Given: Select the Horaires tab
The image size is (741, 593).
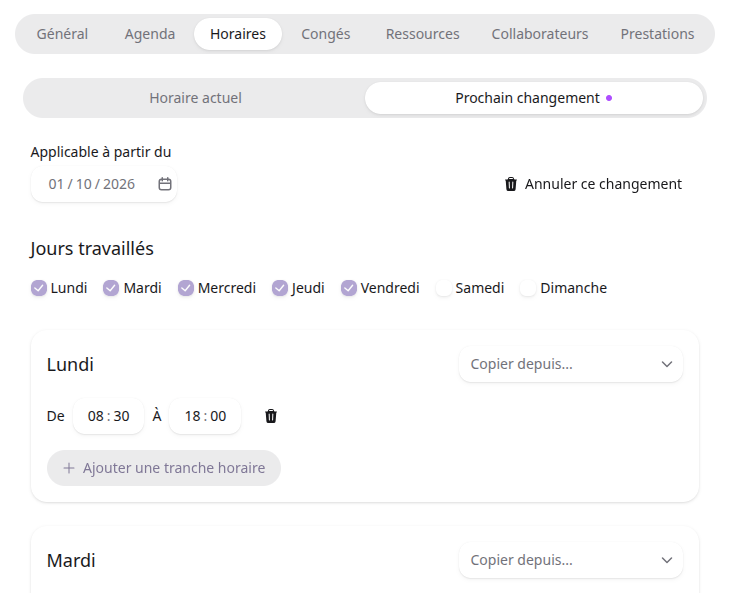Looking at the screenshot, I should [x=238, y=34].
